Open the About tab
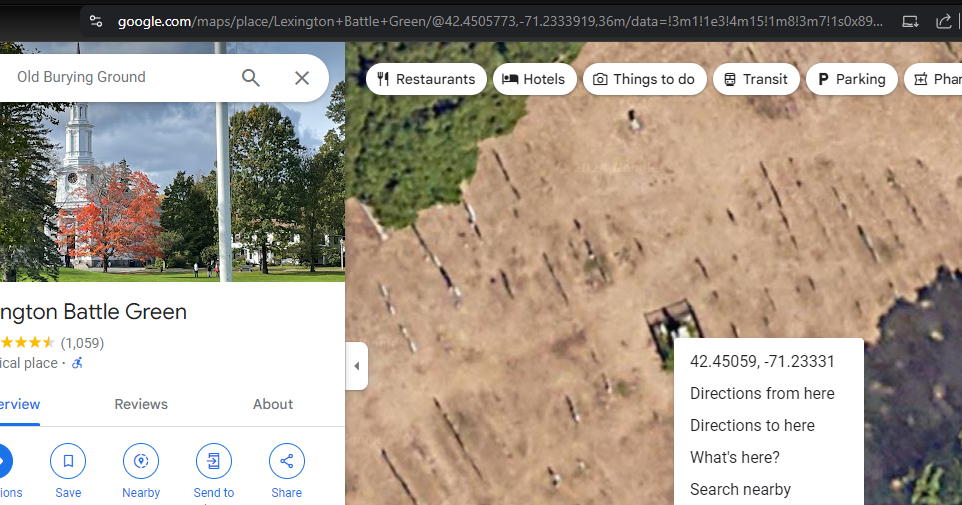The width and height of the screenshot is (962, 505). click(x=273, y=404)
